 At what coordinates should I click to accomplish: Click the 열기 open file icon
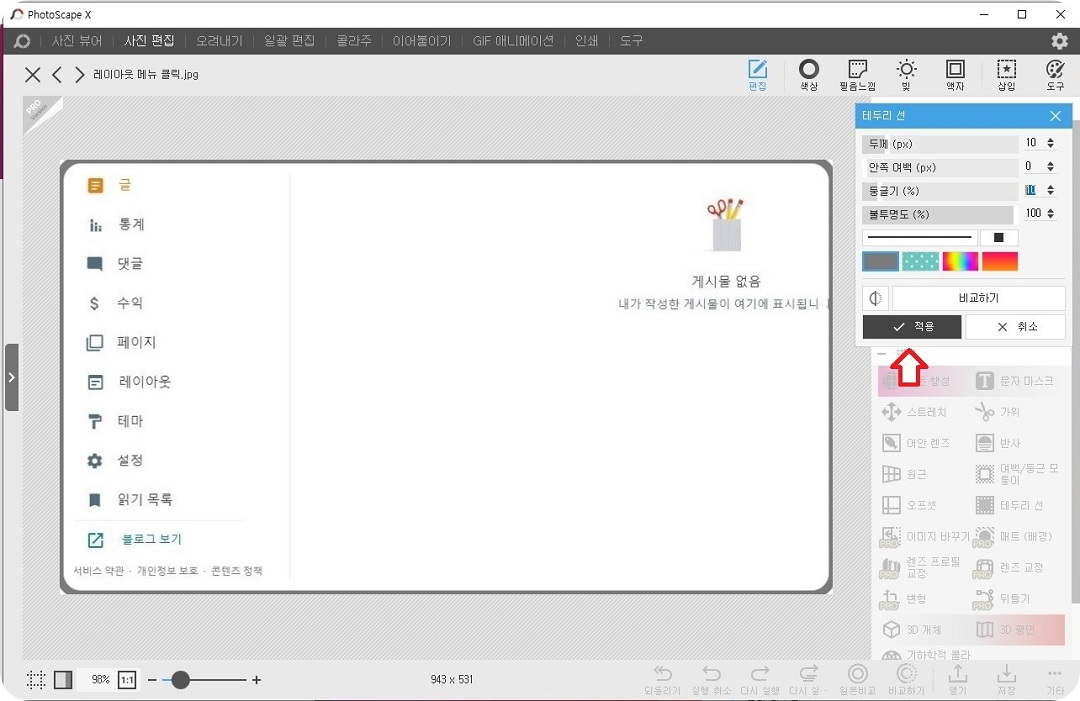(957, 679)
